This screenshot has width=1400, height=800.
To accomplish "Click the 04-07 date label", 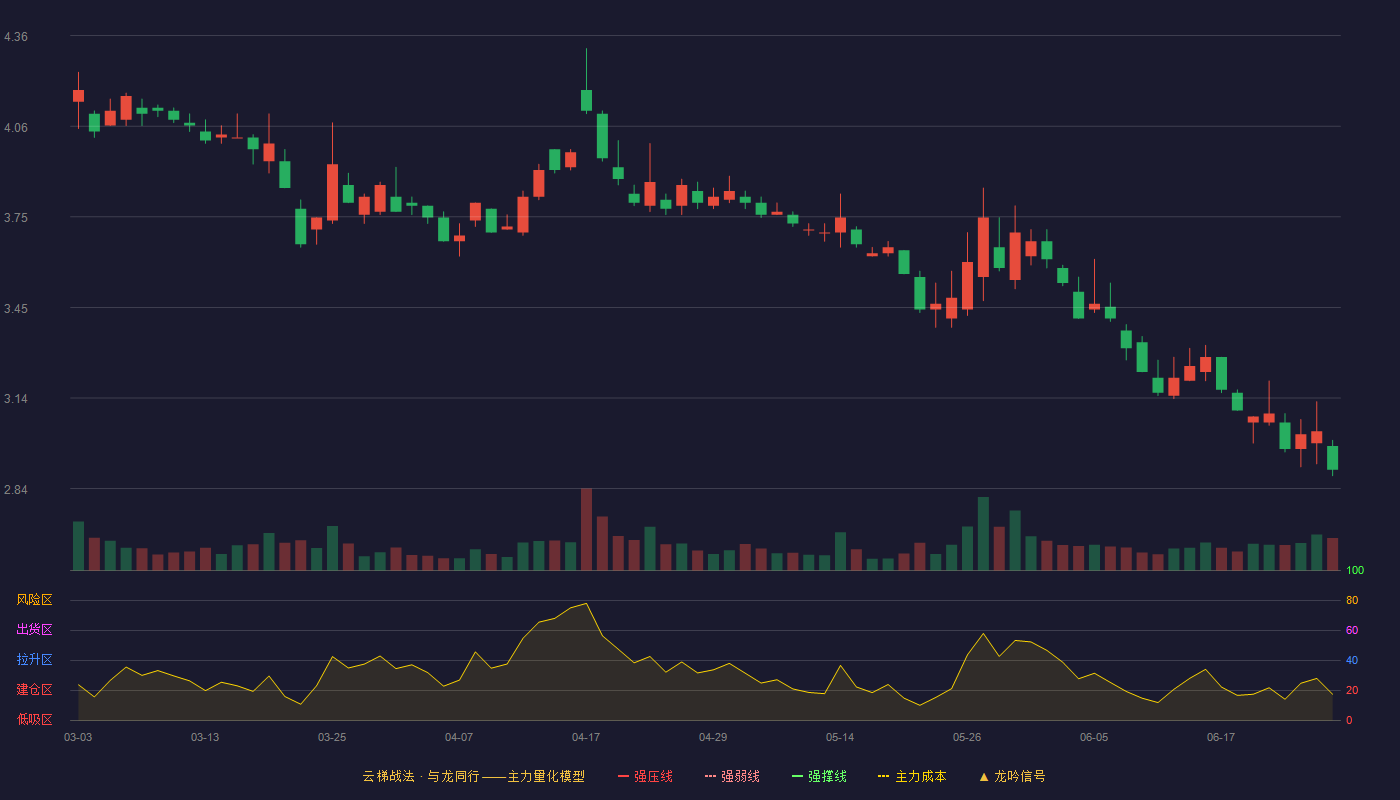I will [459, 737].
